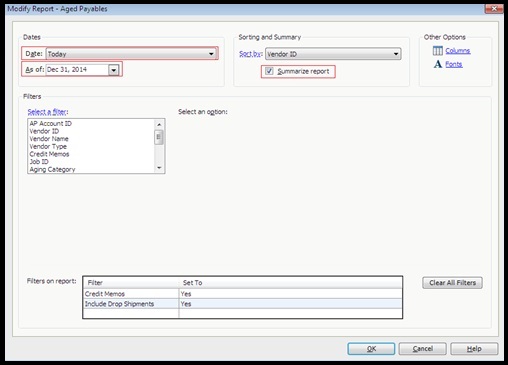Screen dimensions: 508x365
Task: Click filter list scroll down arrow
Action: [x=159, y=168]
